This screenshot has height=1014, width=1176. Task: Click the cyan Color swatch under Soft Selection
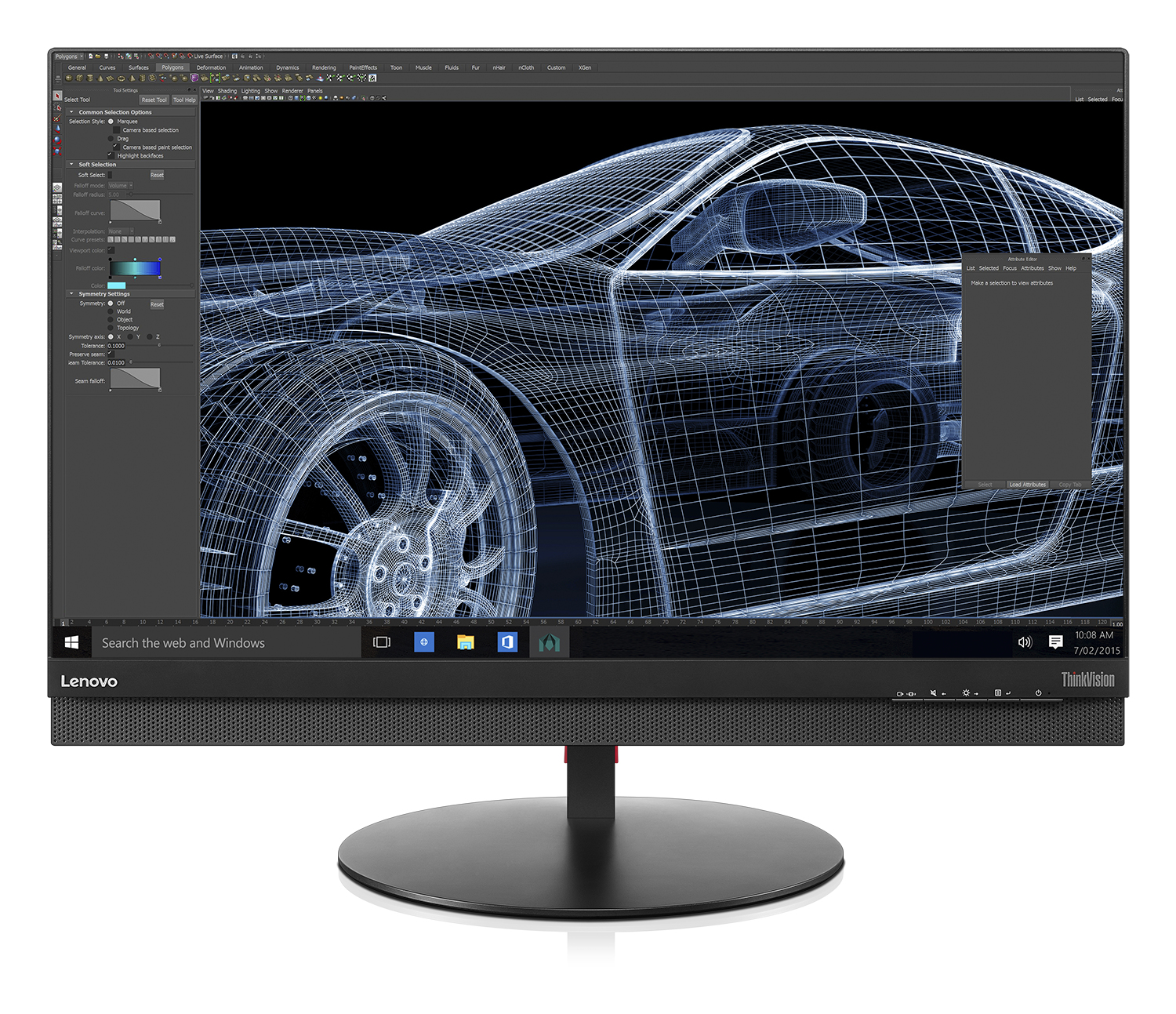coord(117,285)
